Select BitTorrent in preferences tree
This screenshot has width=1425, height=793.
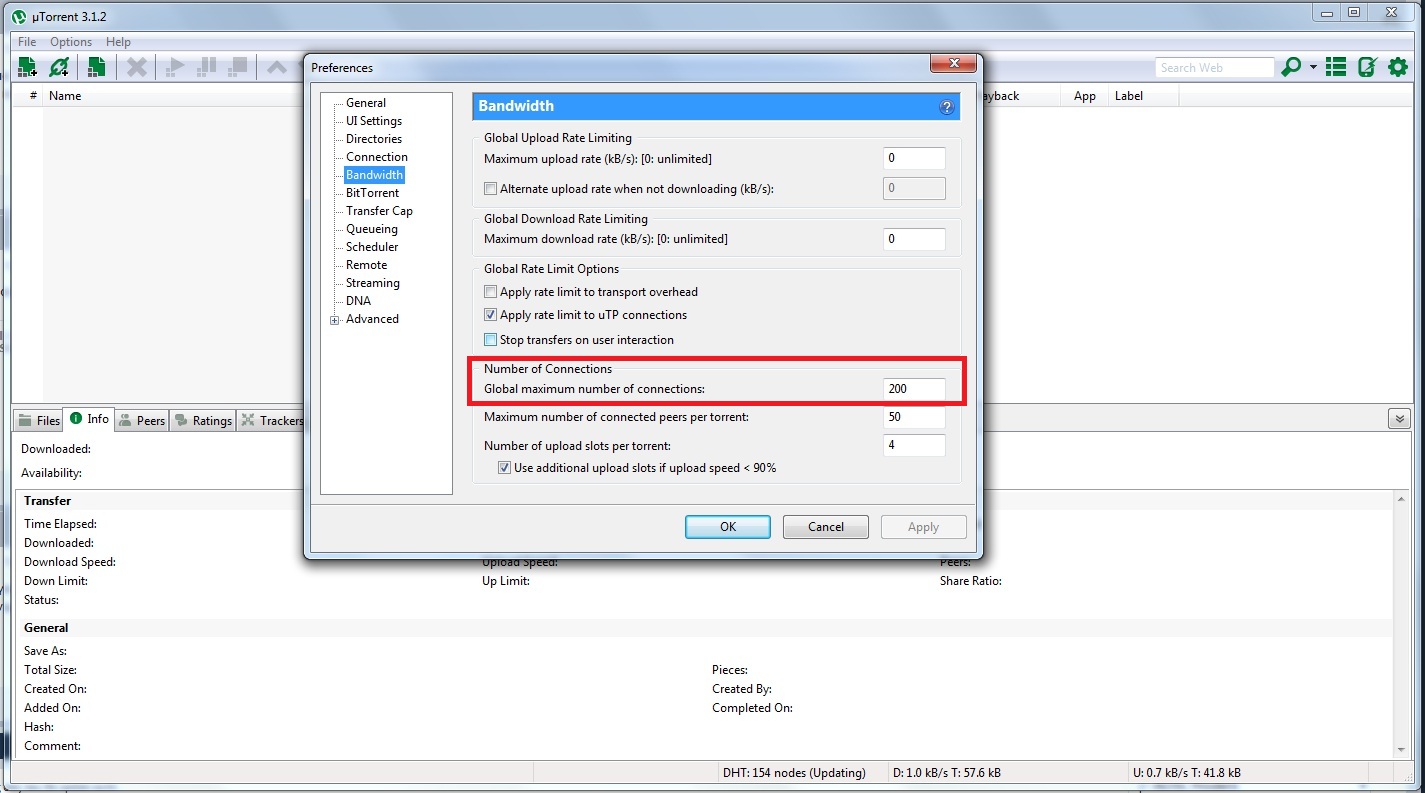pyautogui.click(x=372, y=193)
